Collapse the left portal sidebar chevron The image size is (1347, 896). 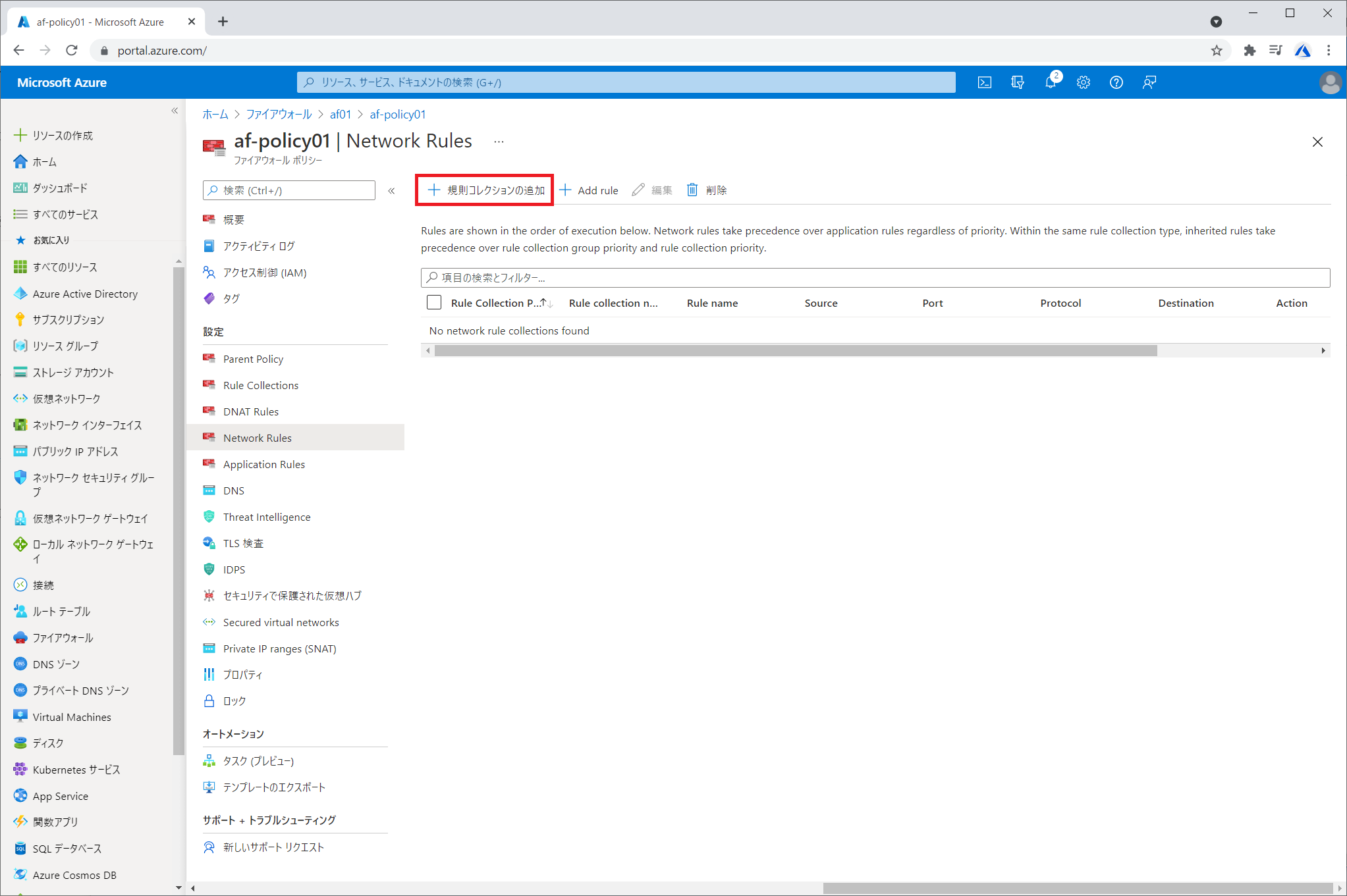(x=175, y=111)
